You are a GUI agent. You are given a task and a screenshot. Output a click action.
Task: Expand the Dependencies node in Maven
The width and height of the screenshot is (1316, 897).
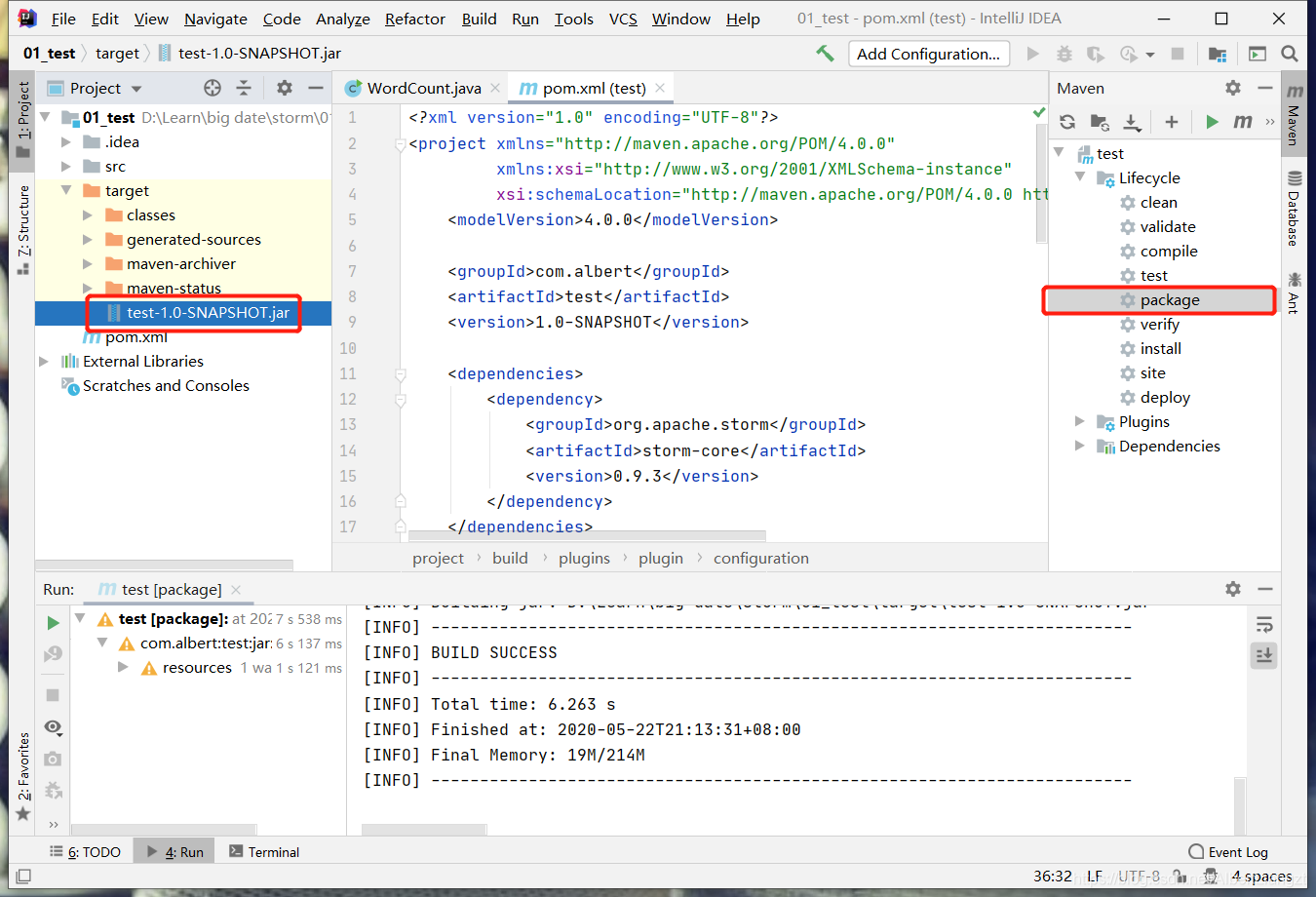tap(1080, 446)
